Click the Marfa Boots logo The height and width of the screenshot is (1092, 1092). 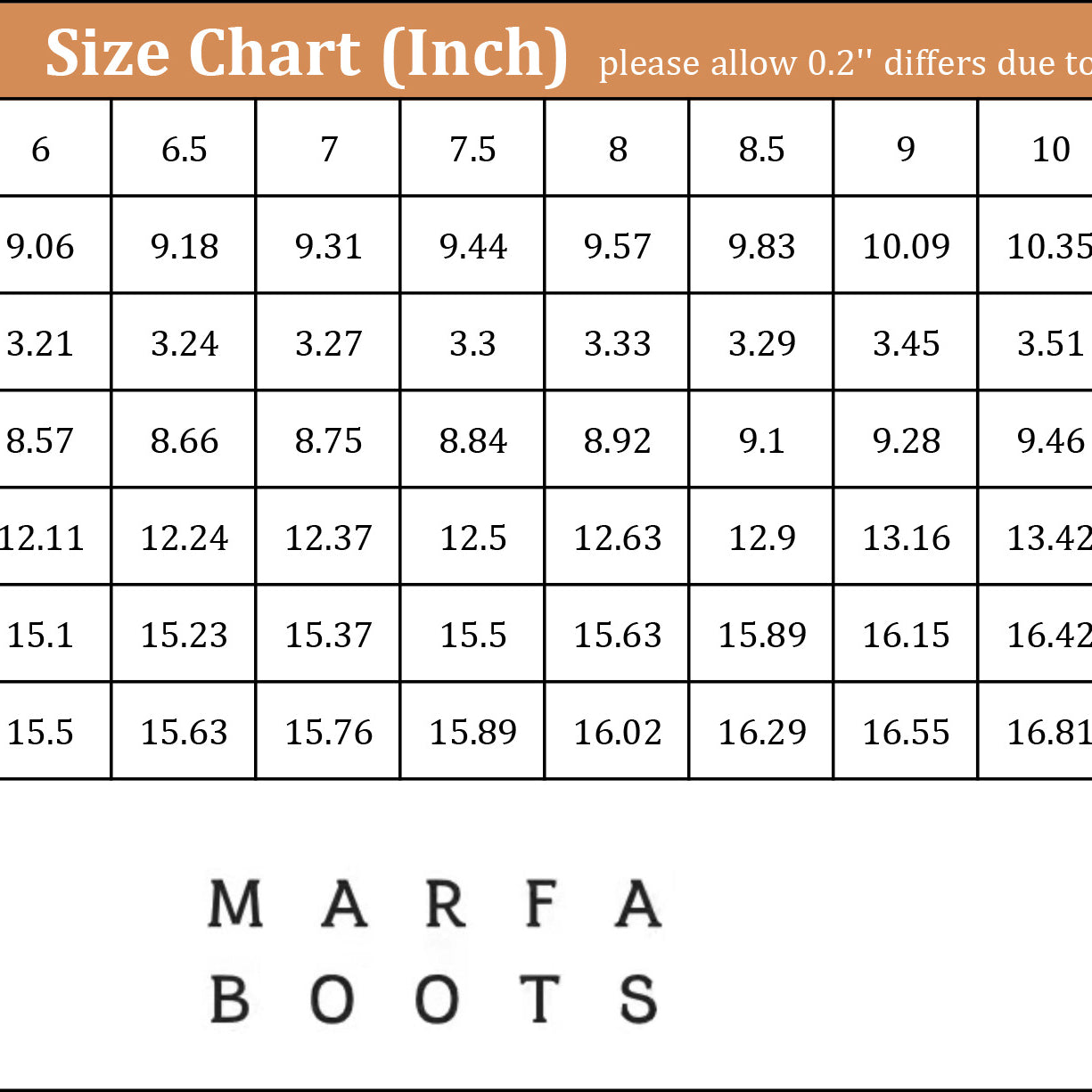[x=434, y=951]
